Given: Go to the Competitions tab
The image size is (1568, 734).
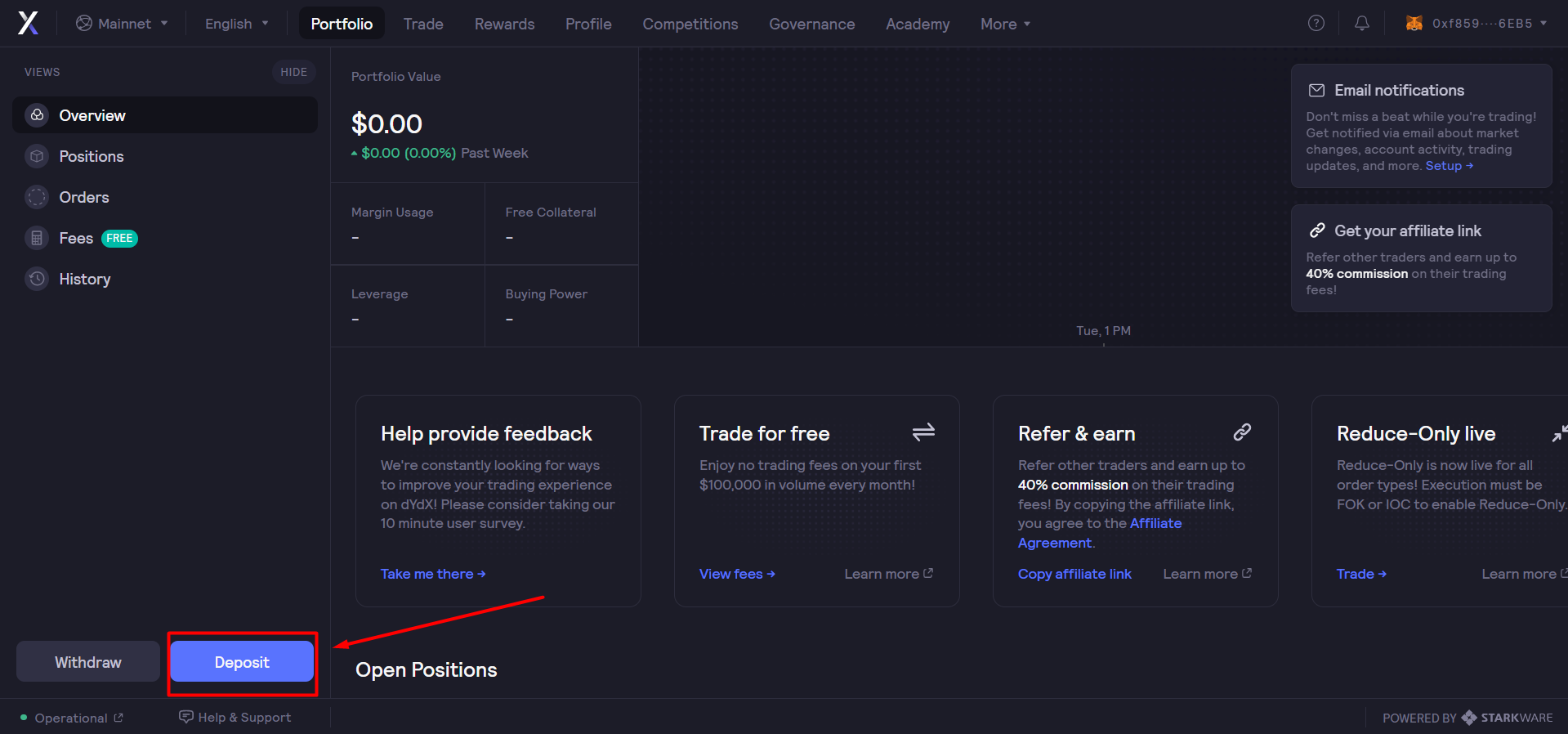Looking at the screenshot, I should (690, 24).
